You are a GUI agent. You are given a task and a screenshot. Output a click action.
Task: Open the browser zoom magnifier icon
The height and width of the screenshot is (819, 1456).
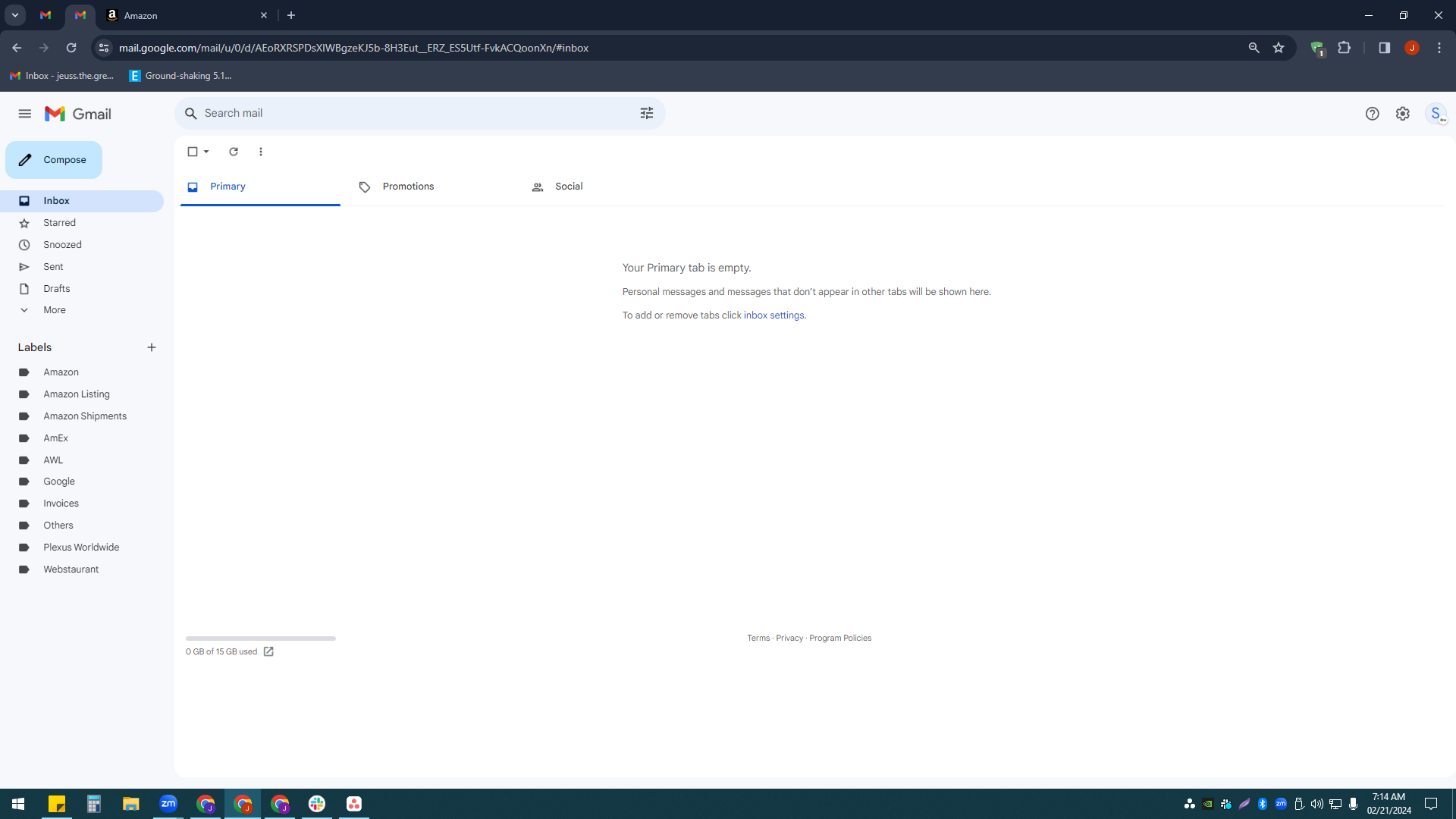coord(1254,48)
